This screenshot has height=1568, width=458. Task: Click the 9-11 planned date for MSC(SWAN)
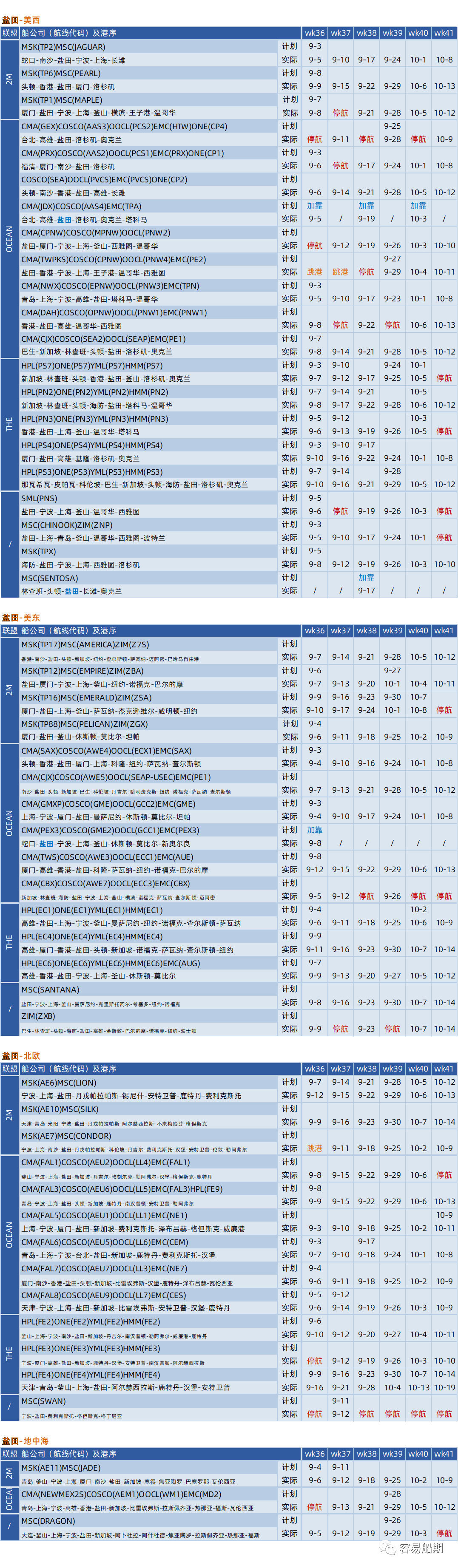341,1401
